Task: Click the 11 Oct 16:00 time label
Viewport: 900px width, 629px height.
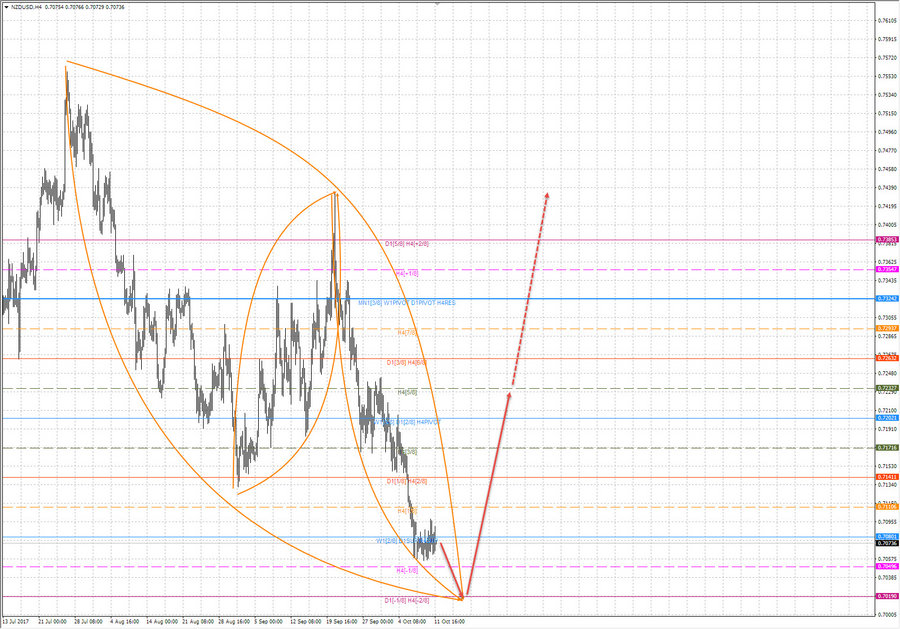Action: pyautogui.click(x=449, y=622)
